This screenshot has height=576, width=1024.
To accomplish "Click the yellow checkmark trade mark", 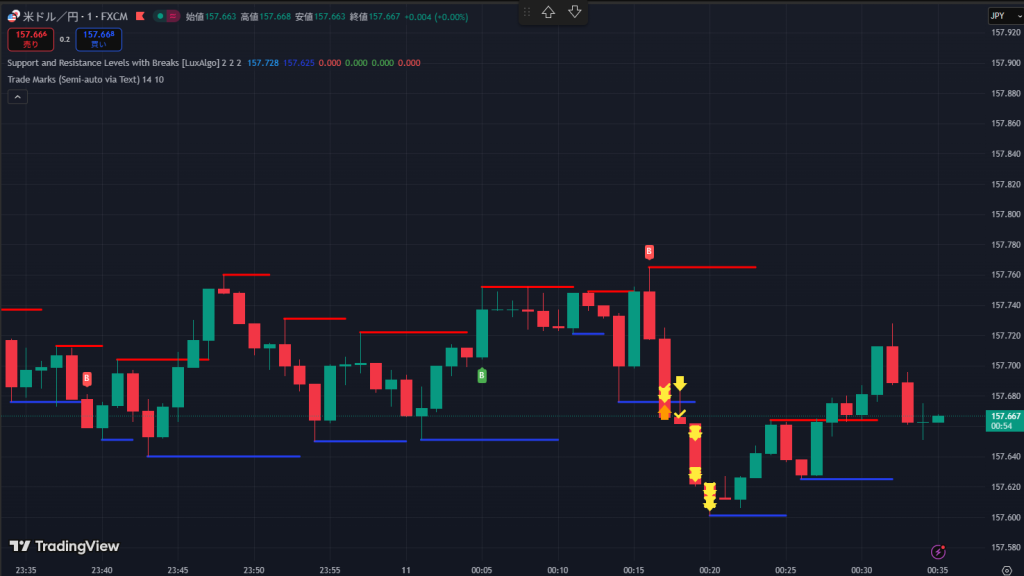I will (680, 413).
